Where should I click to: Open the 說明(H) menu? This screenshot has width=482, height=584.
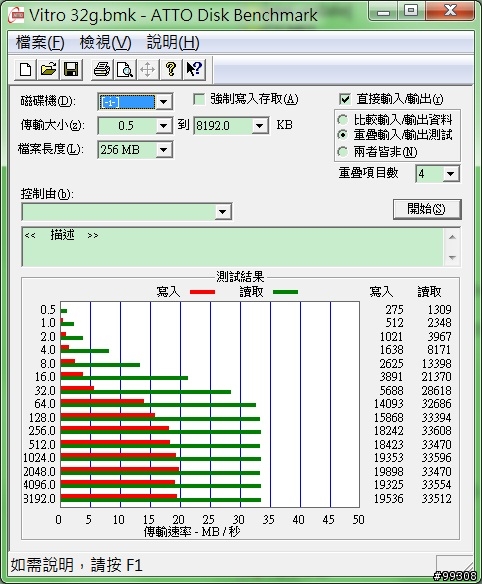173,42
